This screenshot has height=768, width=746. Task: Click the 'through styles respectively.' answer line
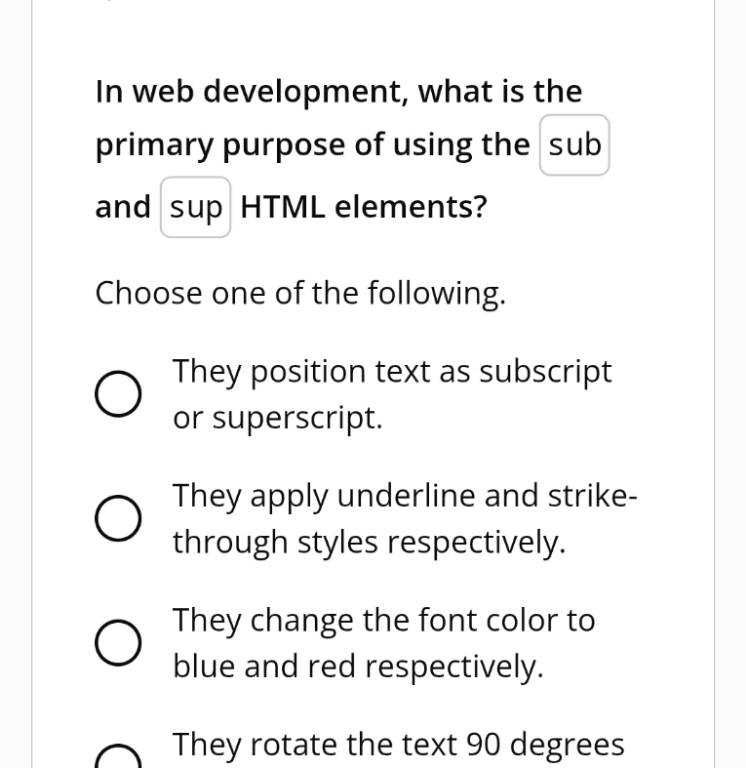[x=369, y=543]
